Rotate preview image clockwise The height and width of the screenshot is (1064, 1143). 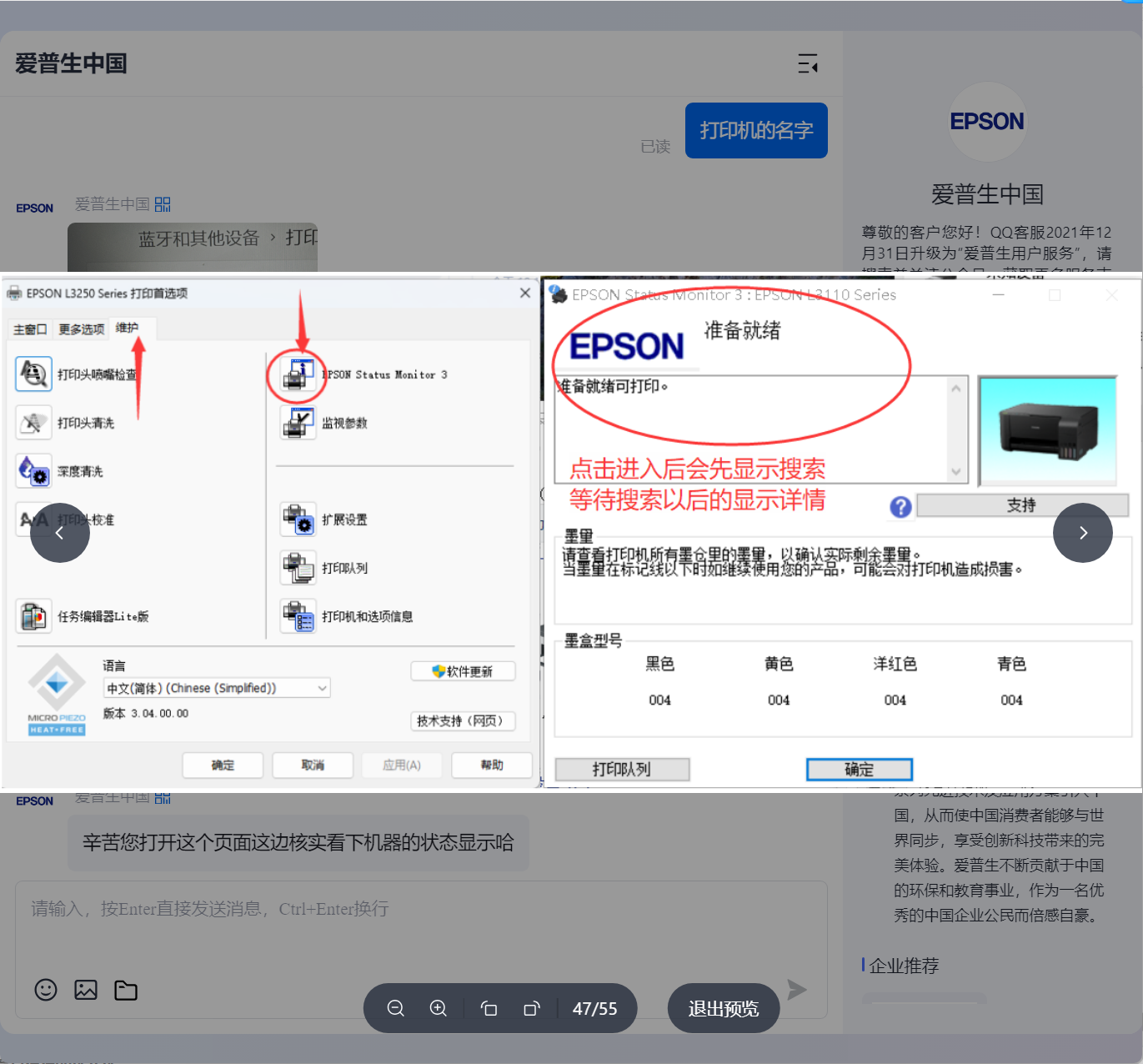(x=532, y=1009)
